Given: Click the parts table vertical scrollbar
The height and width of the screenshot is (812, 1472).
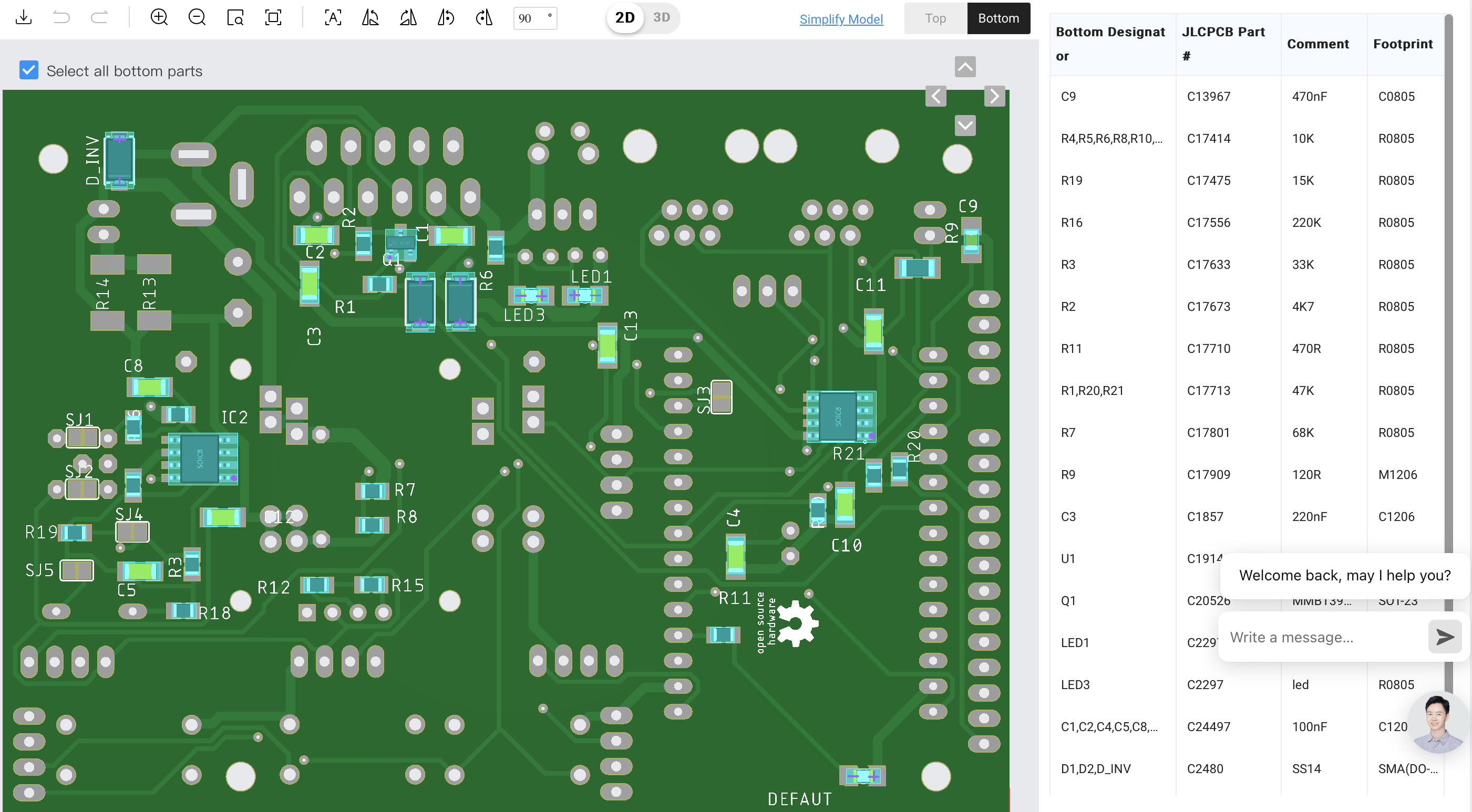Looking at the screenshot, I should [x=1448, y=286].
